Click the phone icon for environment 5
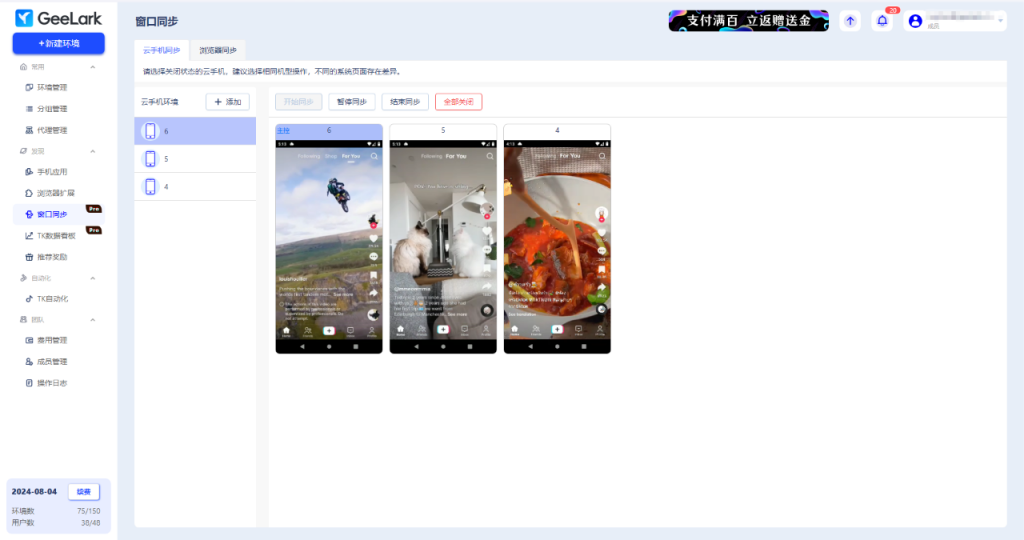Screen dimensions: 1024x540 (x=151, y=159)
